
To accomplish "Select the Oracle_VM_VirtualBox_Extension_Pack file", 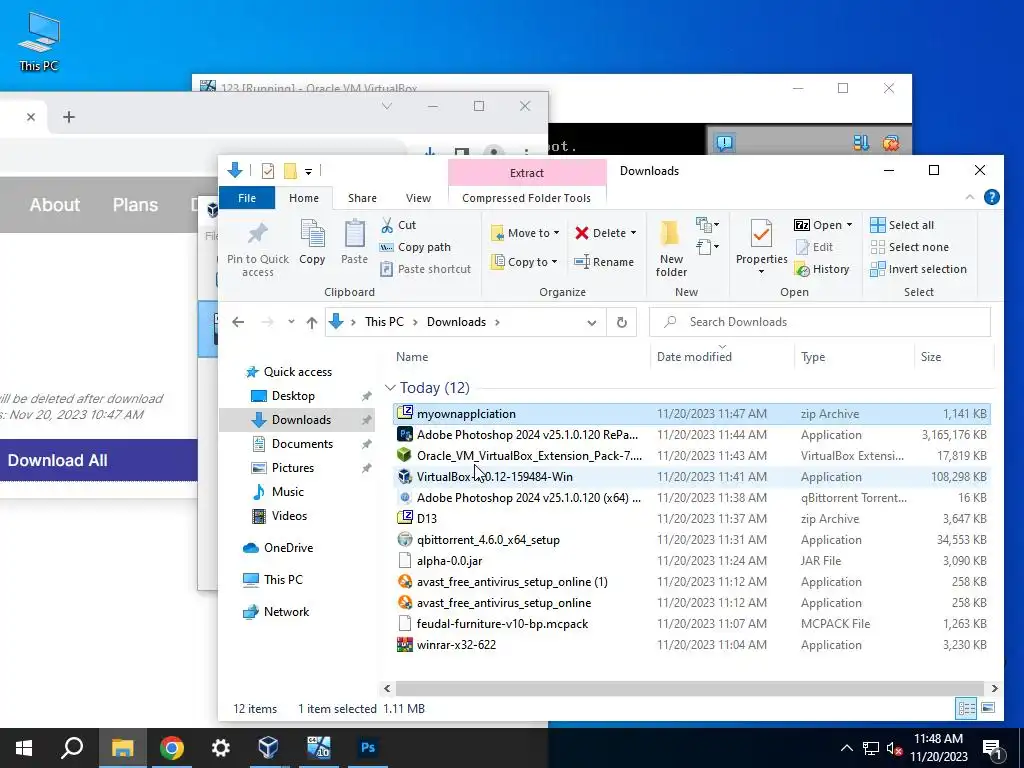I will click(x=692, y=456).
